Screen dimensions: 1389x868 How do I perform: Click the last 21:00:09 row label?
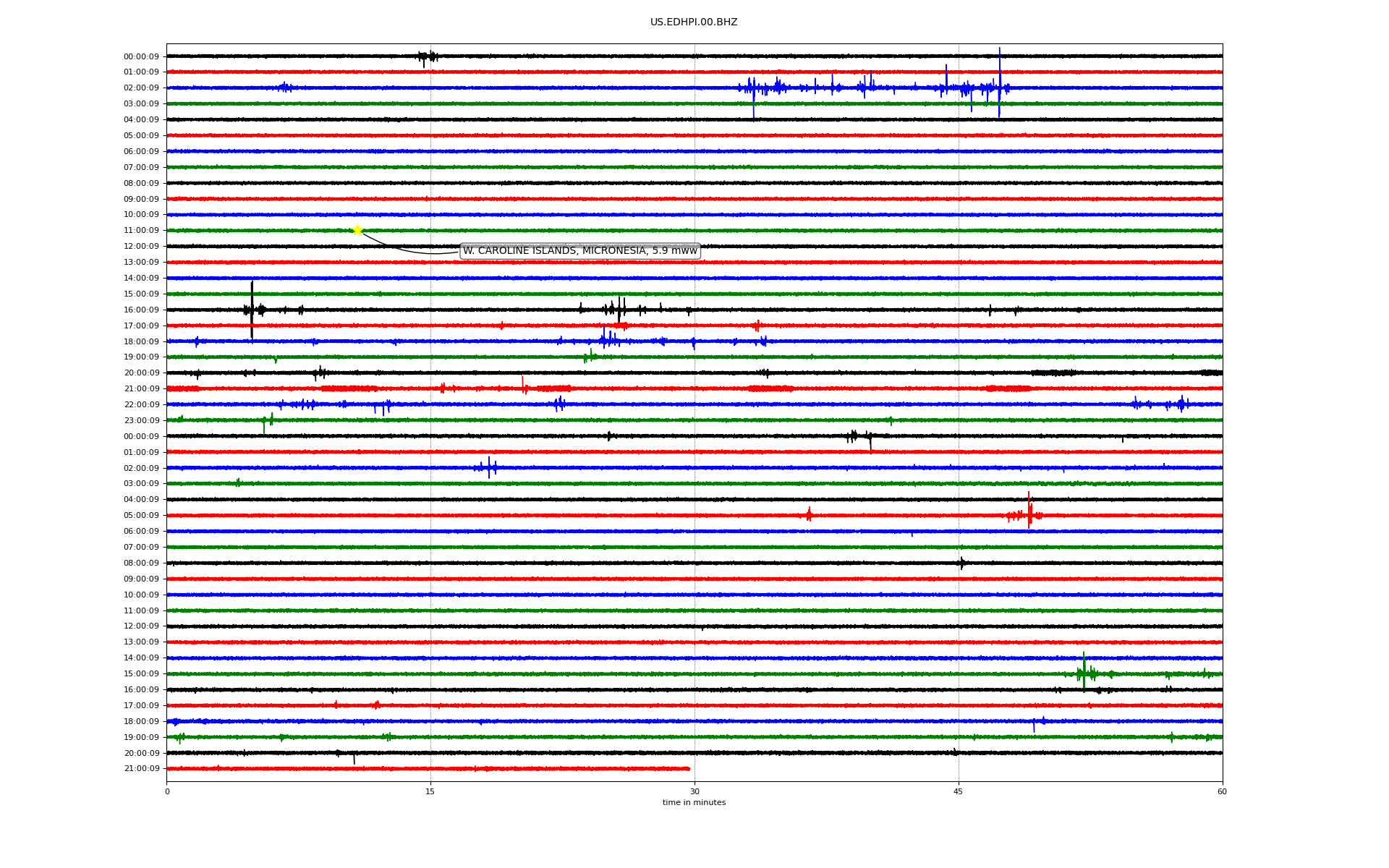pyautogui.click(x=141, y=769)
